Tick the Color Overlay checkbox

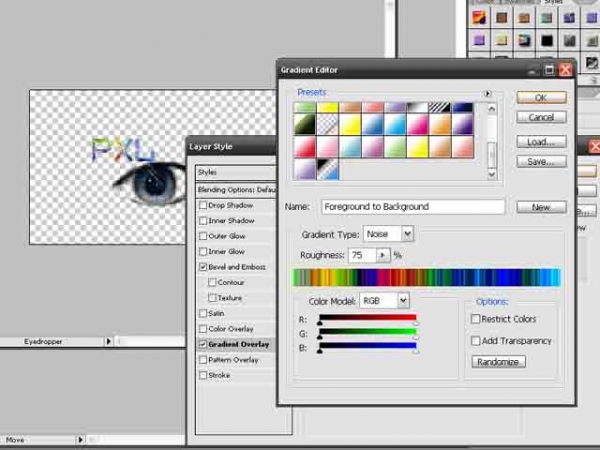pyautogui.click(x=203, y=329)
